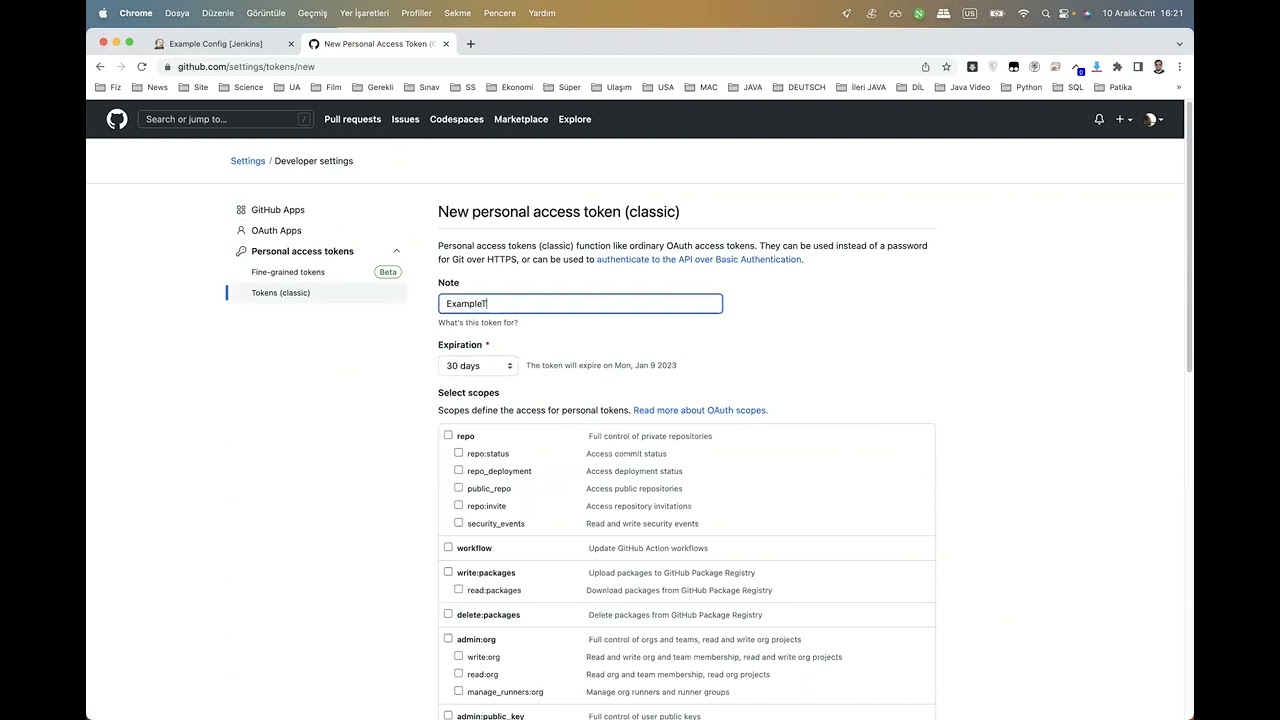This screenshot has width=1280, height=720.
Task: Check the admin:org scope
Action: click(x=448, y=638)
